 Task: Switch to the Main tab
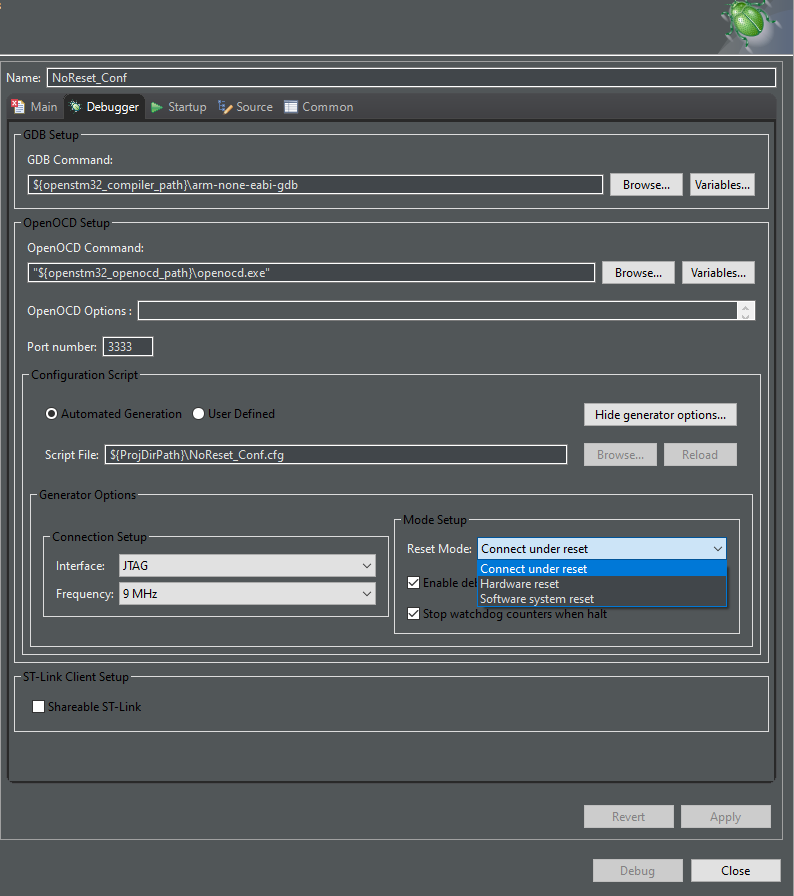pos(34,107)
